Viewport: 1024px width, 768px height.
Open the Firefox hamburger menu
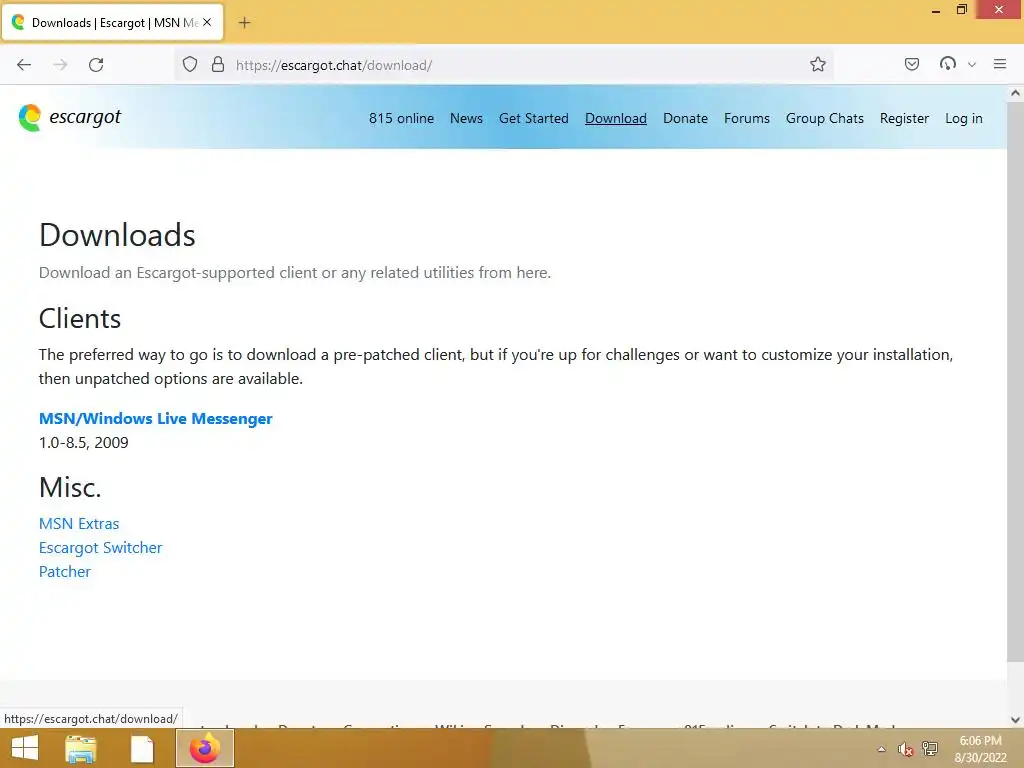1000,64
